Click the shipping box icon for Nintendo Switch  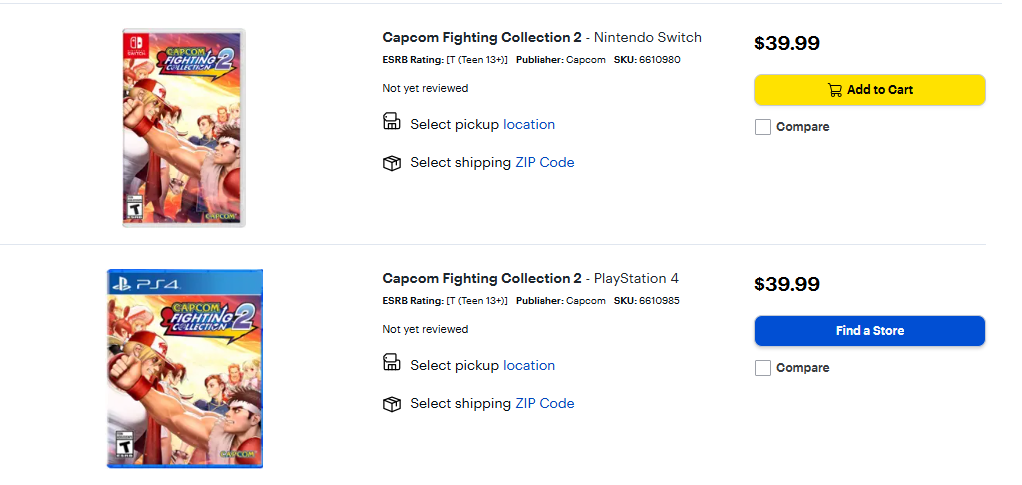click(x=392, y=163)
